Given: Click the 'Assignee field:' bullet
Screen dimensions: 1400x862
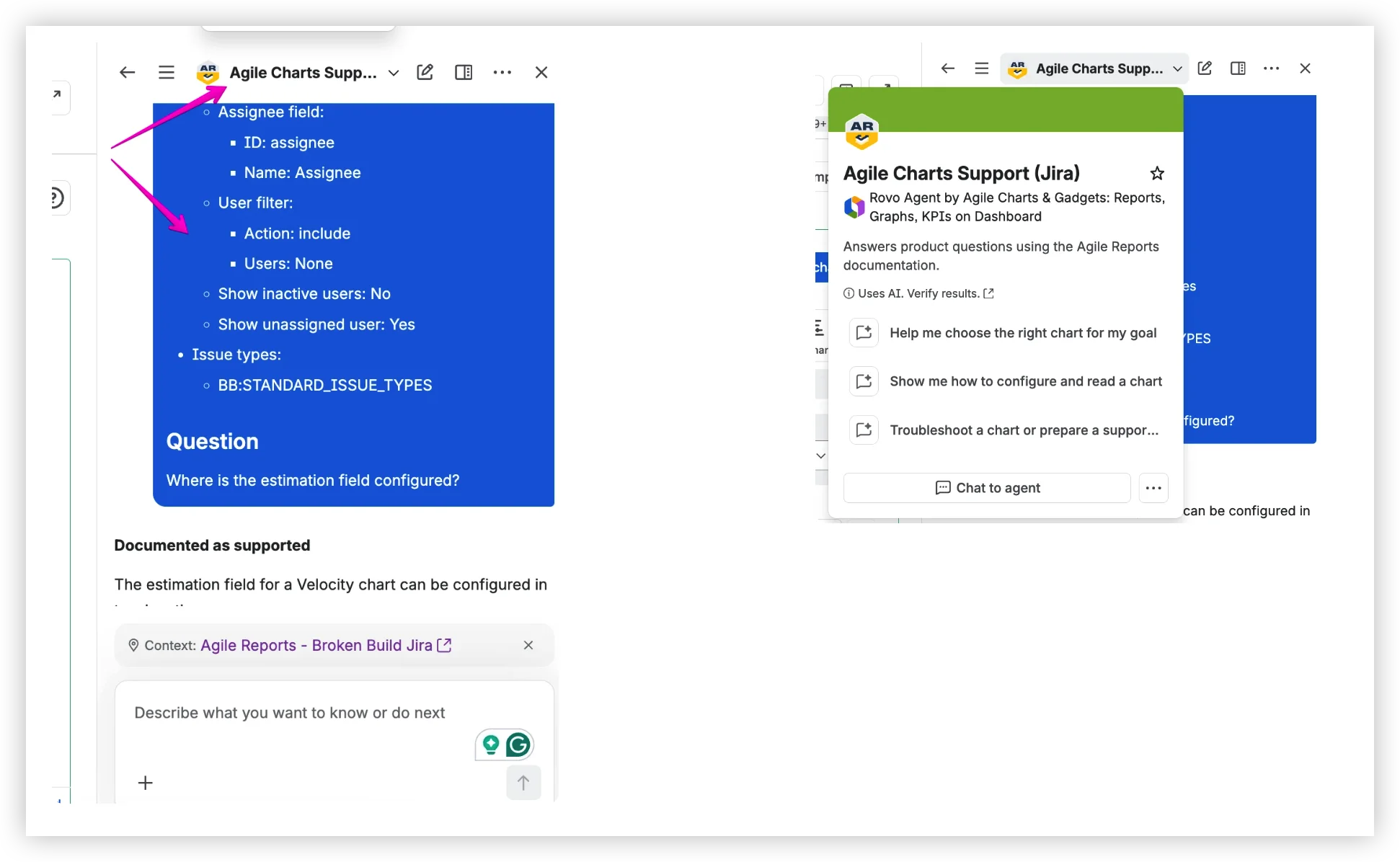Looking at the screenshot, I should coord(271,112).
